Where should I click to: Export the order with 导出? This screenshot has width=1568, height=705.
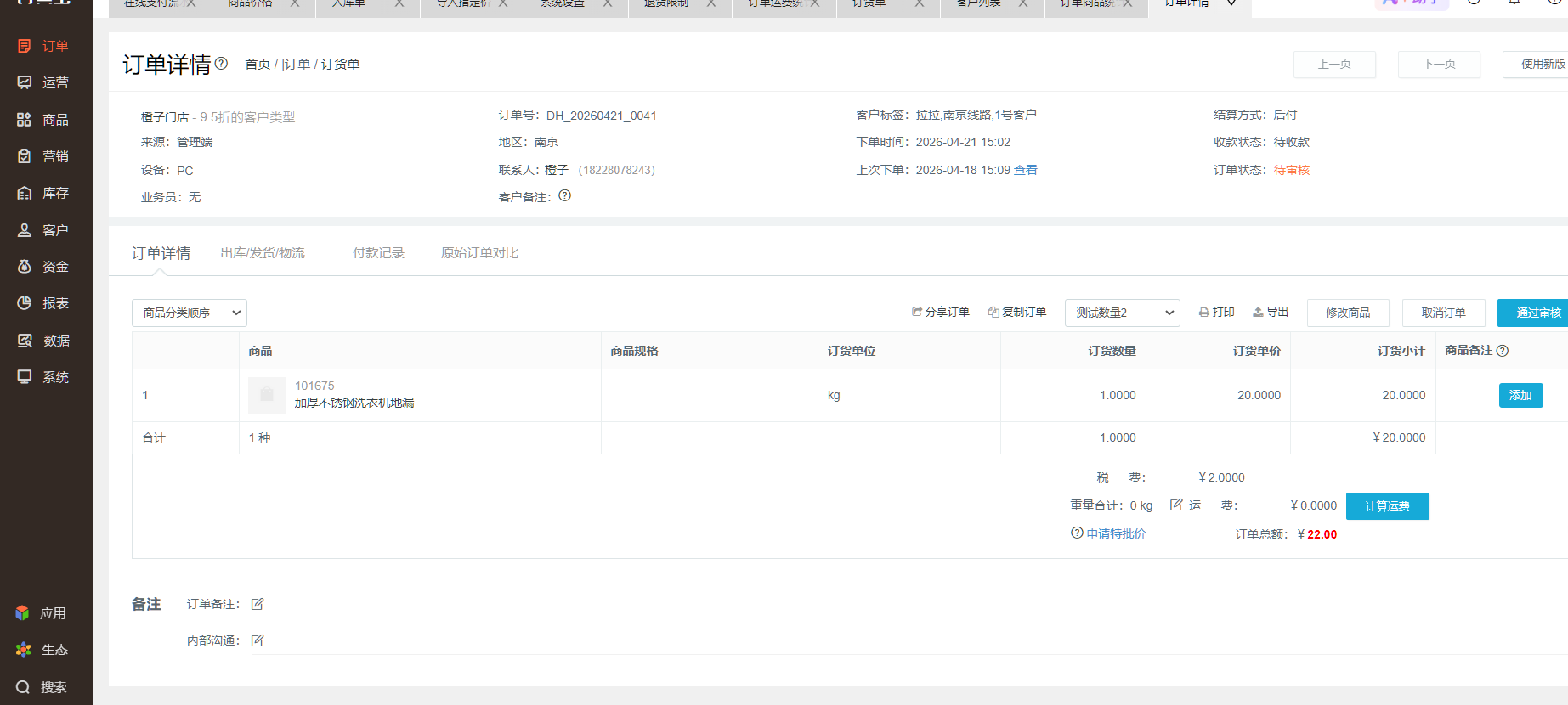click(x=1271, y=312)
